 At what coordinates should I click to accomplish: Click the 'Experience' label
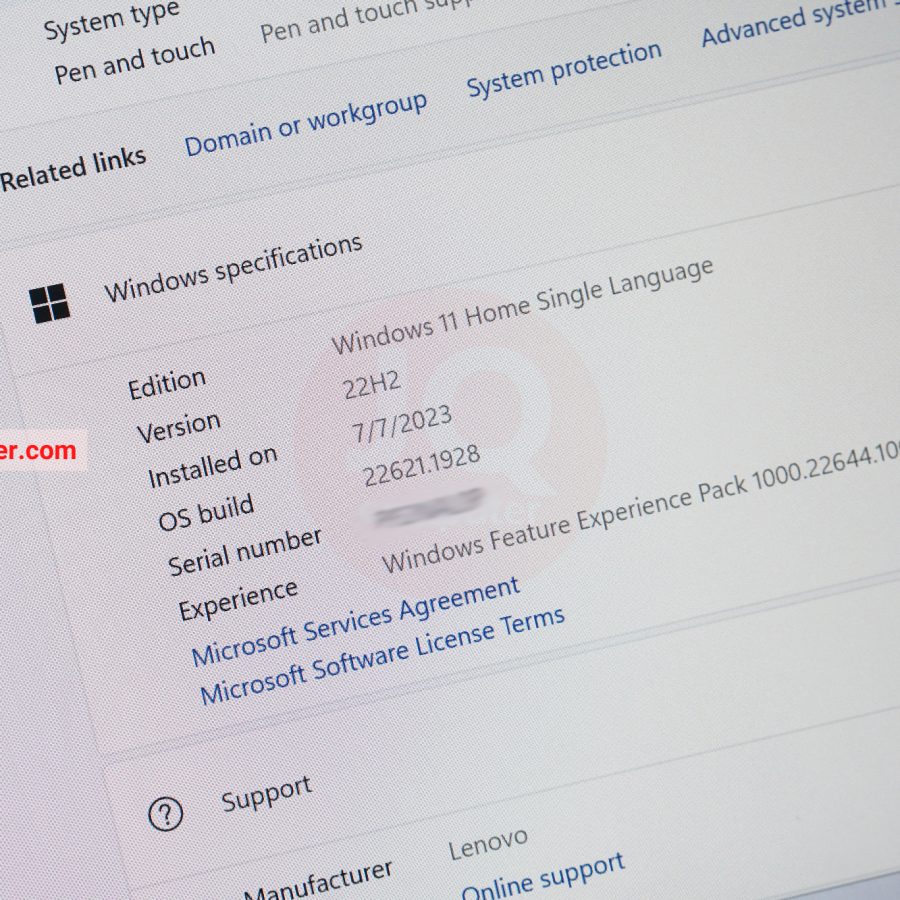[x=238, y=600]
